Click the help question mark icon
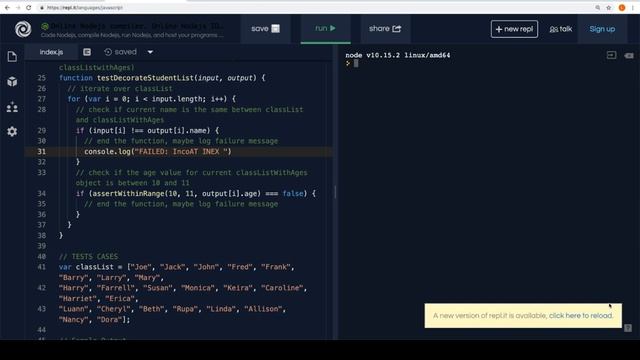Viewport: 640px width, 360px height. click(x=628, y=328)
